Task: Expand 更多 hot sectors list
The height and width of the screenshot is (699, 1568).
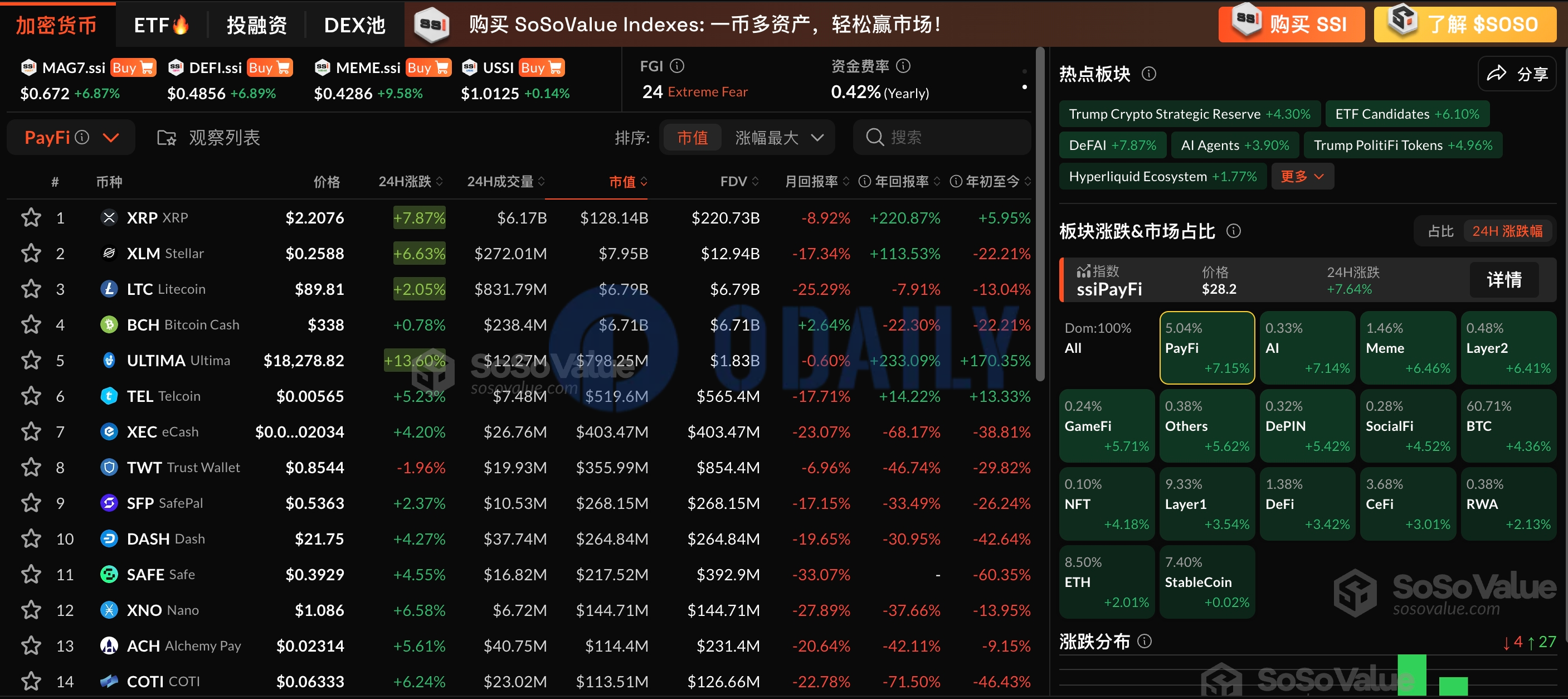Action: [x=1302, y=176]
